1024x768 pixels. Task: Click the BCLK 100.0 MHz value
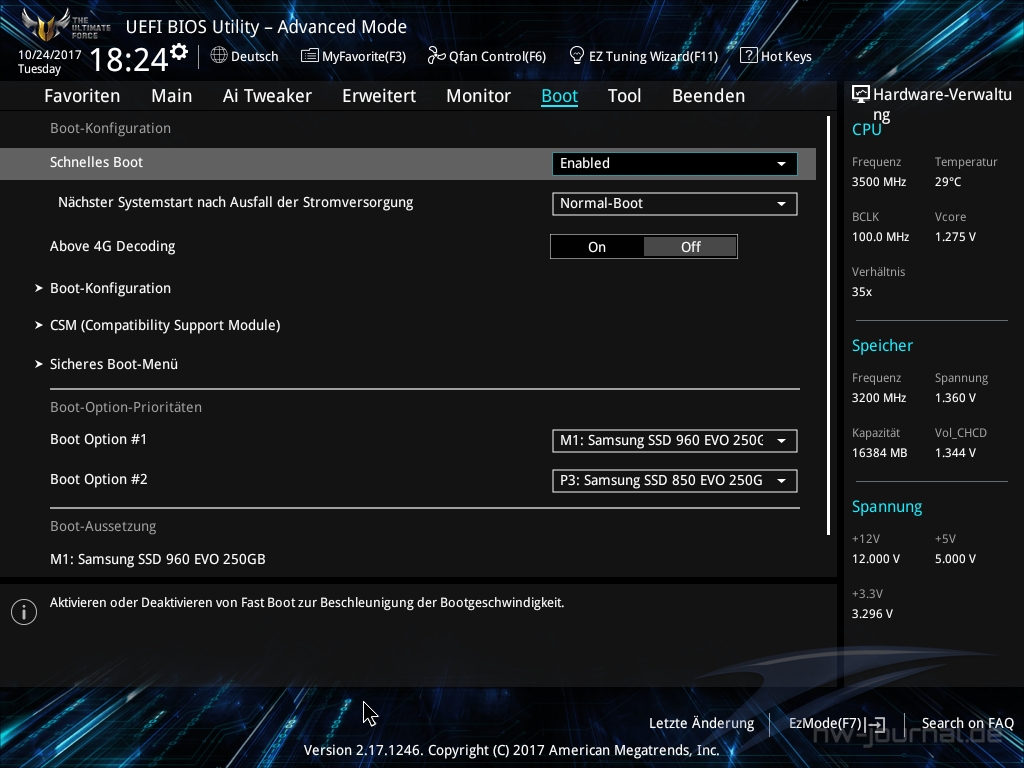click(880, 237)
